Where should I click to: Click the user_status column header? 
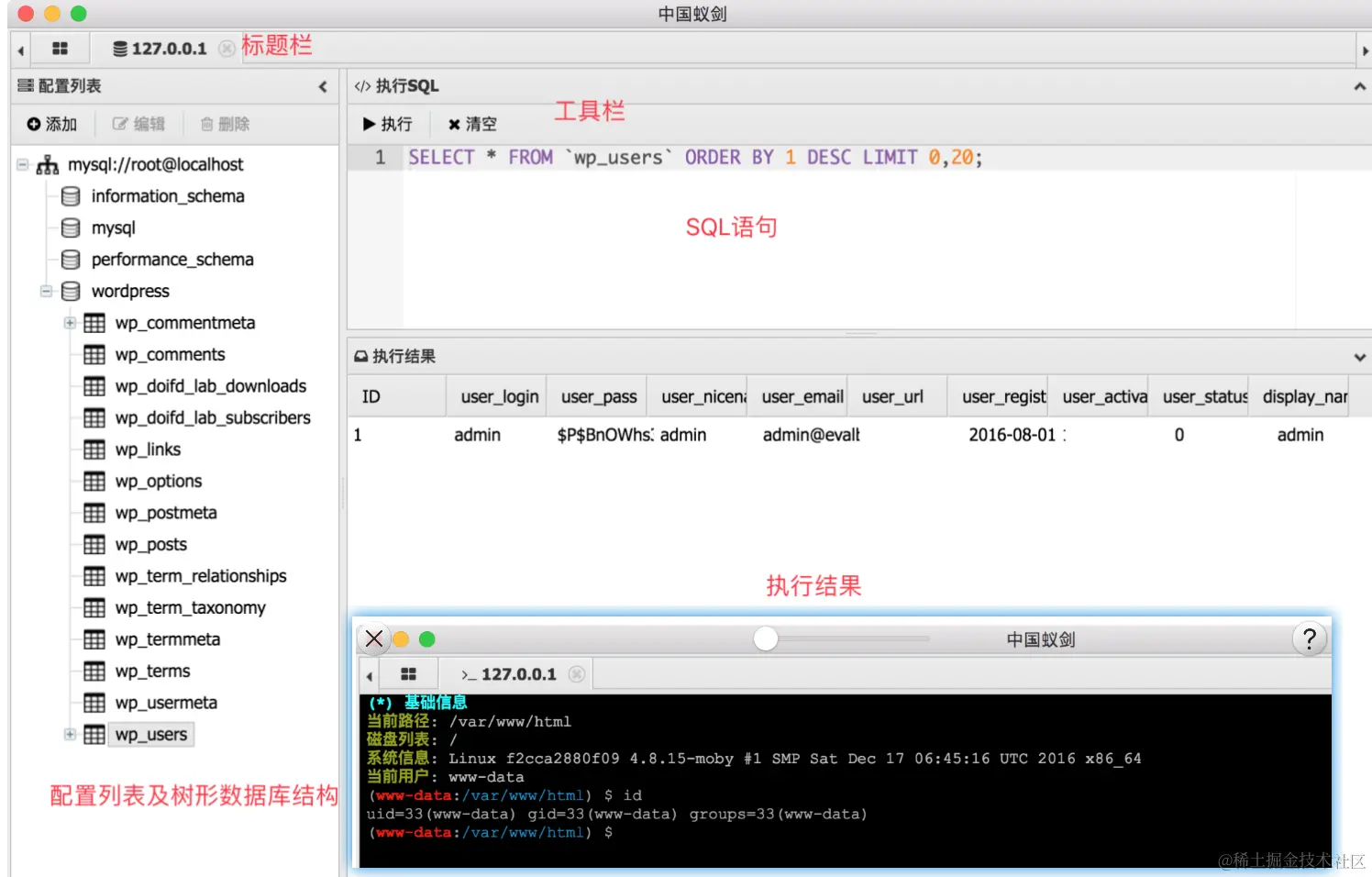point(1199,396)
